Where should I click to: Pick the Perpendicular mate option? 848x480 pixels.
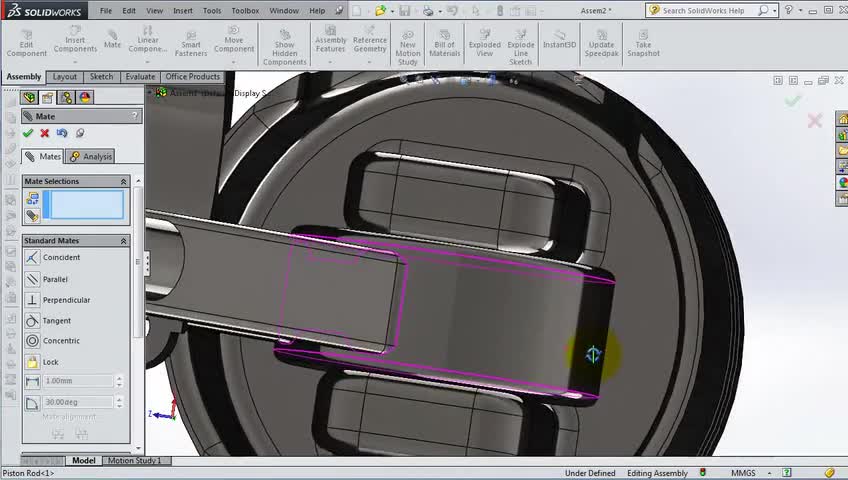click(x=33, y=300)
